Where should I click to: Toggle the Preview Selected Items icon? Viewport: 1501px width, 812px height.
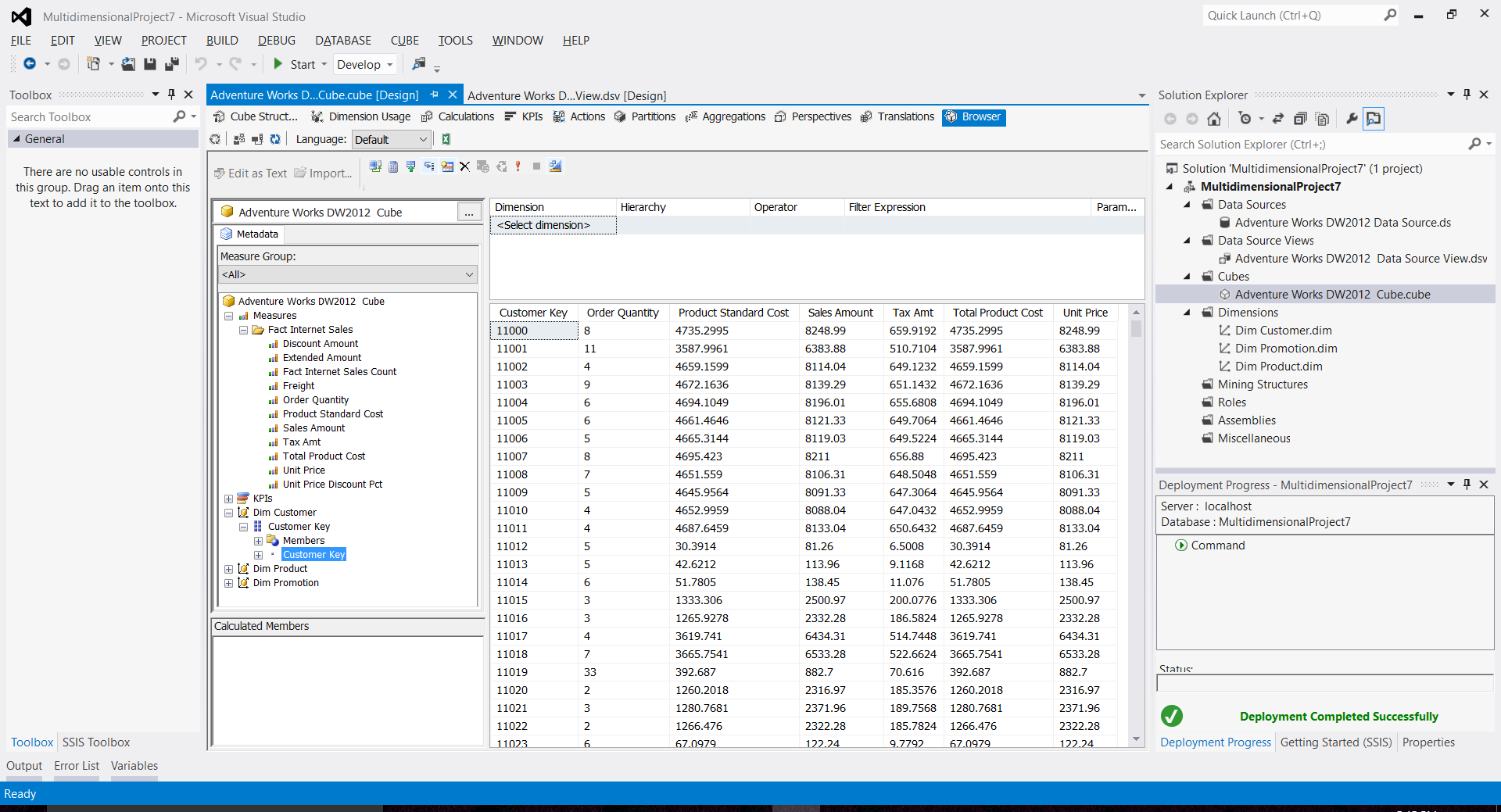click(x=1374, y=119)
